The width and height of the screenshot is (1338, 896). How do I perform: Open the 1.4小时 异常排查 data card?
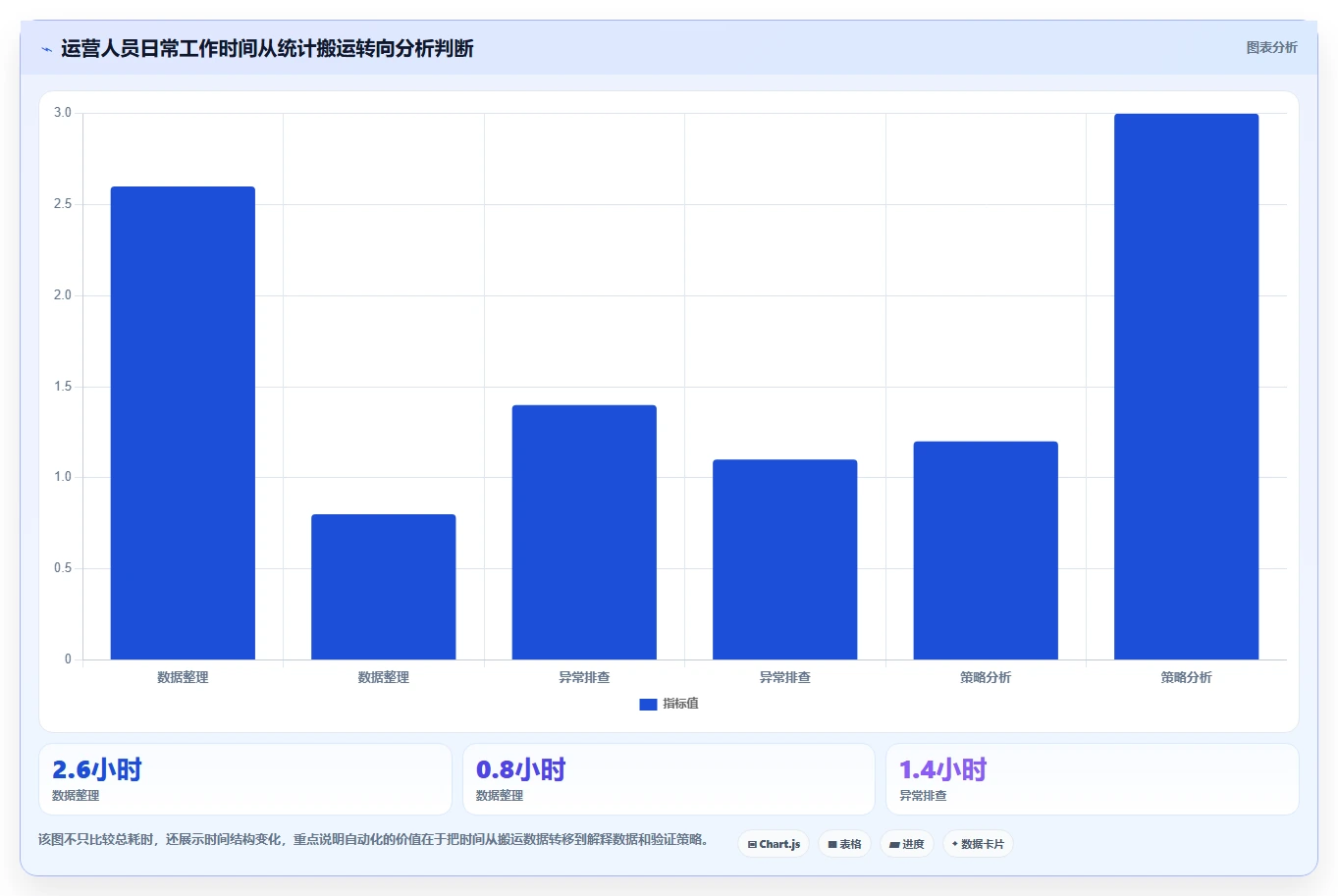1093,779
